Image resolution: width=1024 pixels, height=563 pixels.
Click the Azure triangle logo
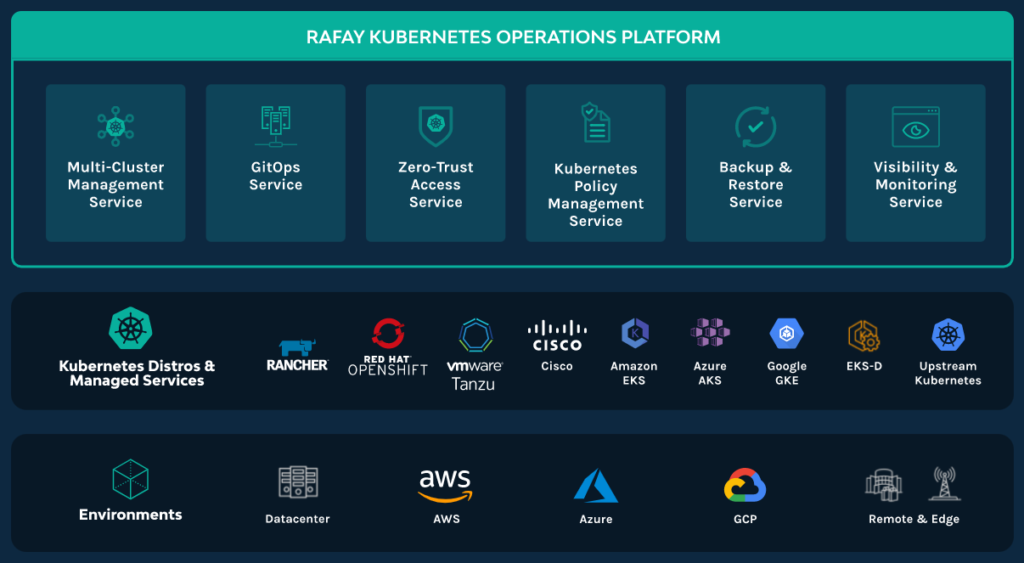[596, 485]
